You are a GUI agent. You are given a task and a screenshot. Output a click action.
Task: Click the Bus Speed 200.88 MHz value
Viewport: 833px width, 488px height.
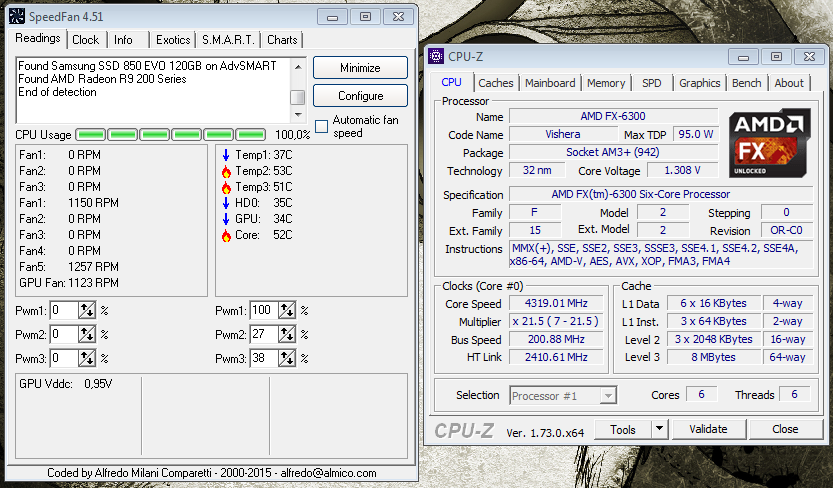(556, 339)
